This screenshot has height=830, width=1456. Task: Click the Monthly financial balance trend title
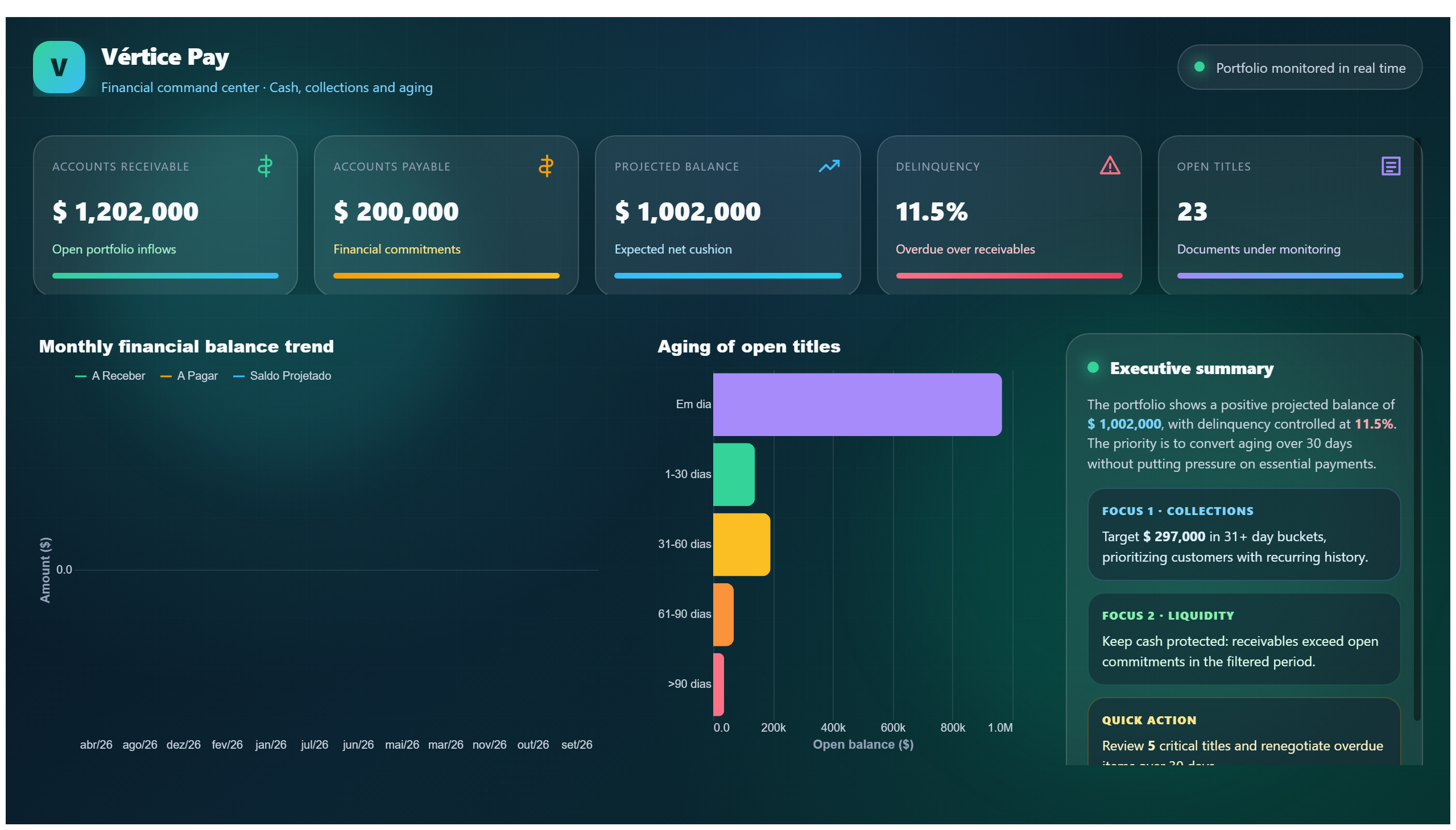pyautogui.click(x=186, y=347)
